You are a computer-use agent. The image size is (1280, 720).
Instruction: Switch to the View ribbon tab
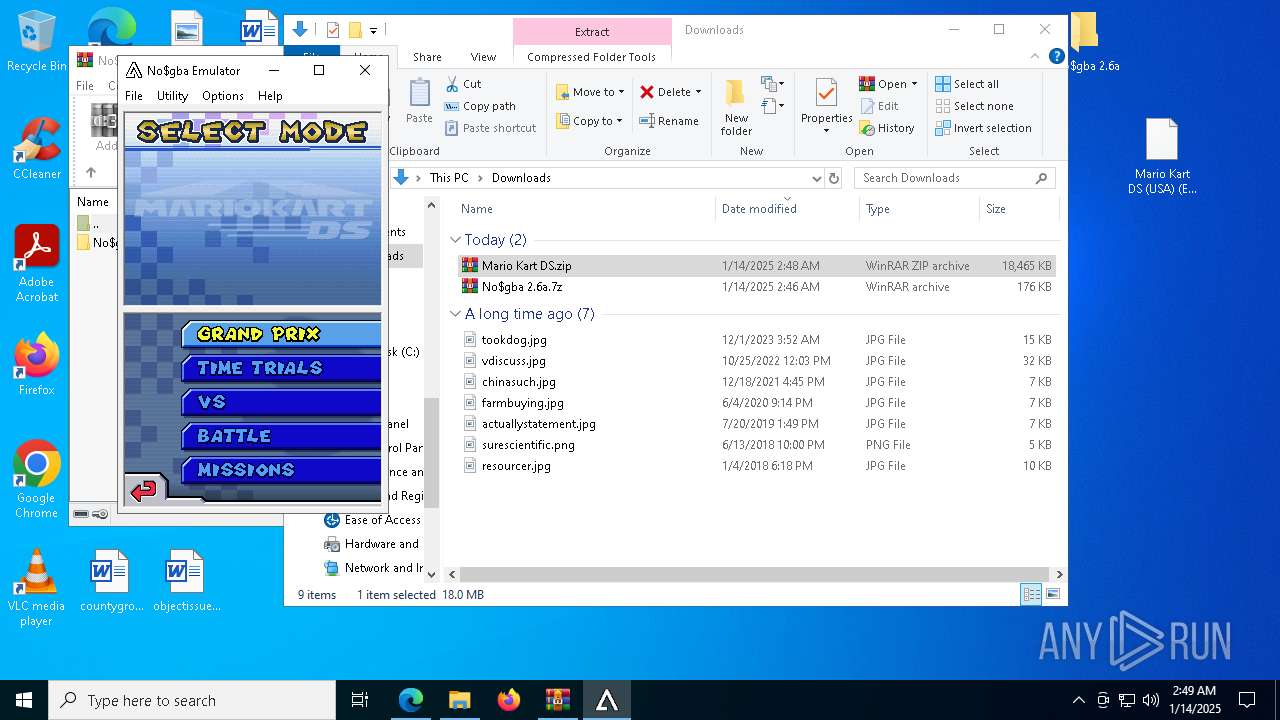[483, 57]
